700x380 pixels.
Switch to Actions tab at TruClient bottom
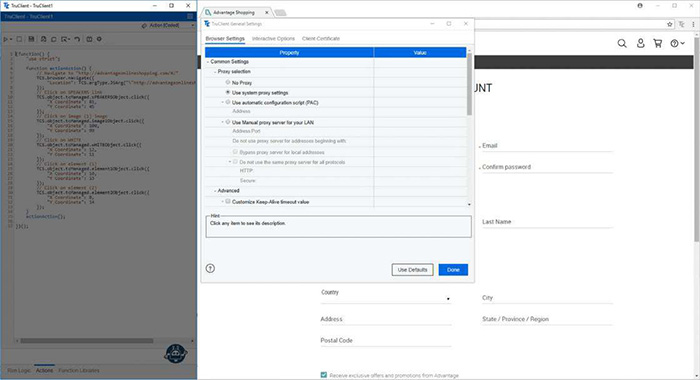point(44,370)
